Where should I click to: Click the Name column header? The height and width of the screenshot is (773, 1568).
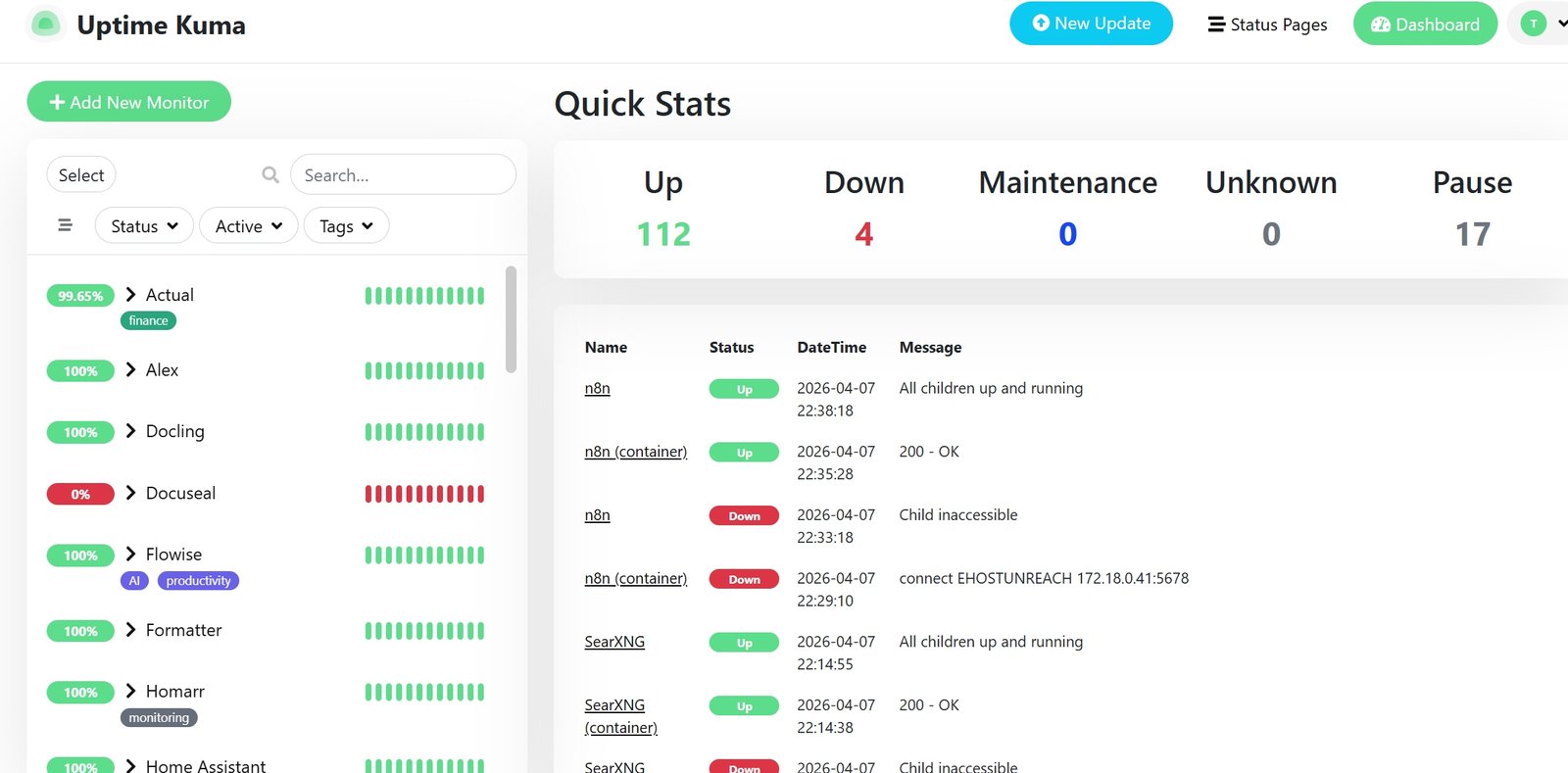606,347
